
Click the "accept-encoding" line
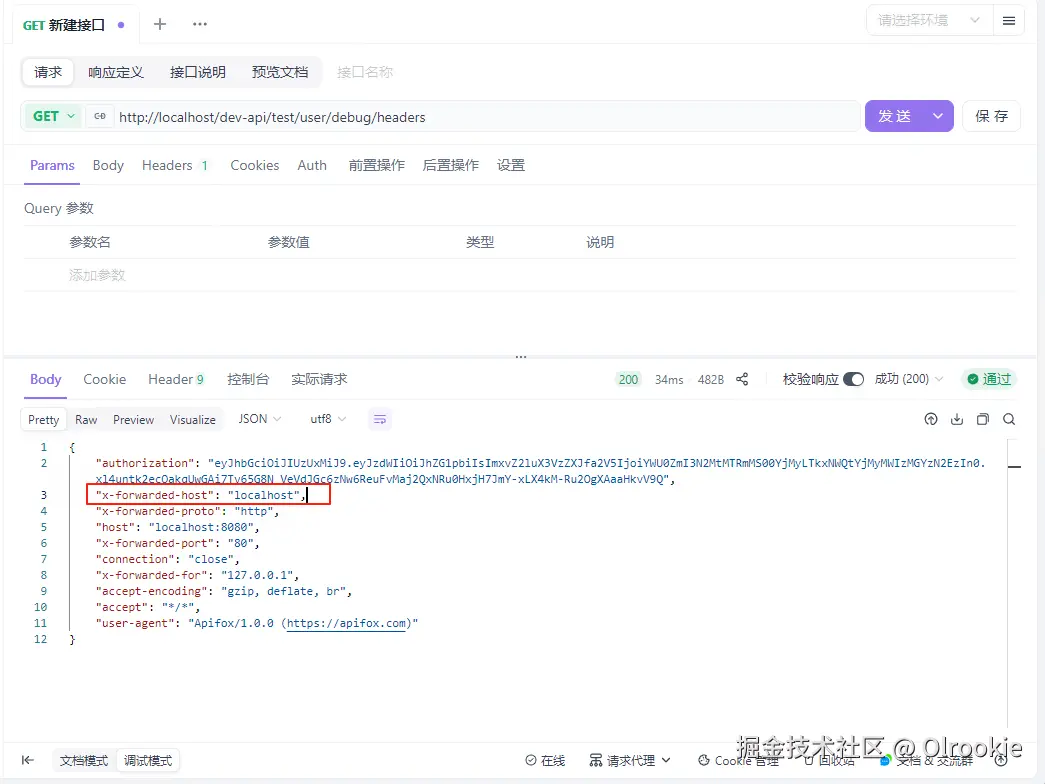click(223, 591)
